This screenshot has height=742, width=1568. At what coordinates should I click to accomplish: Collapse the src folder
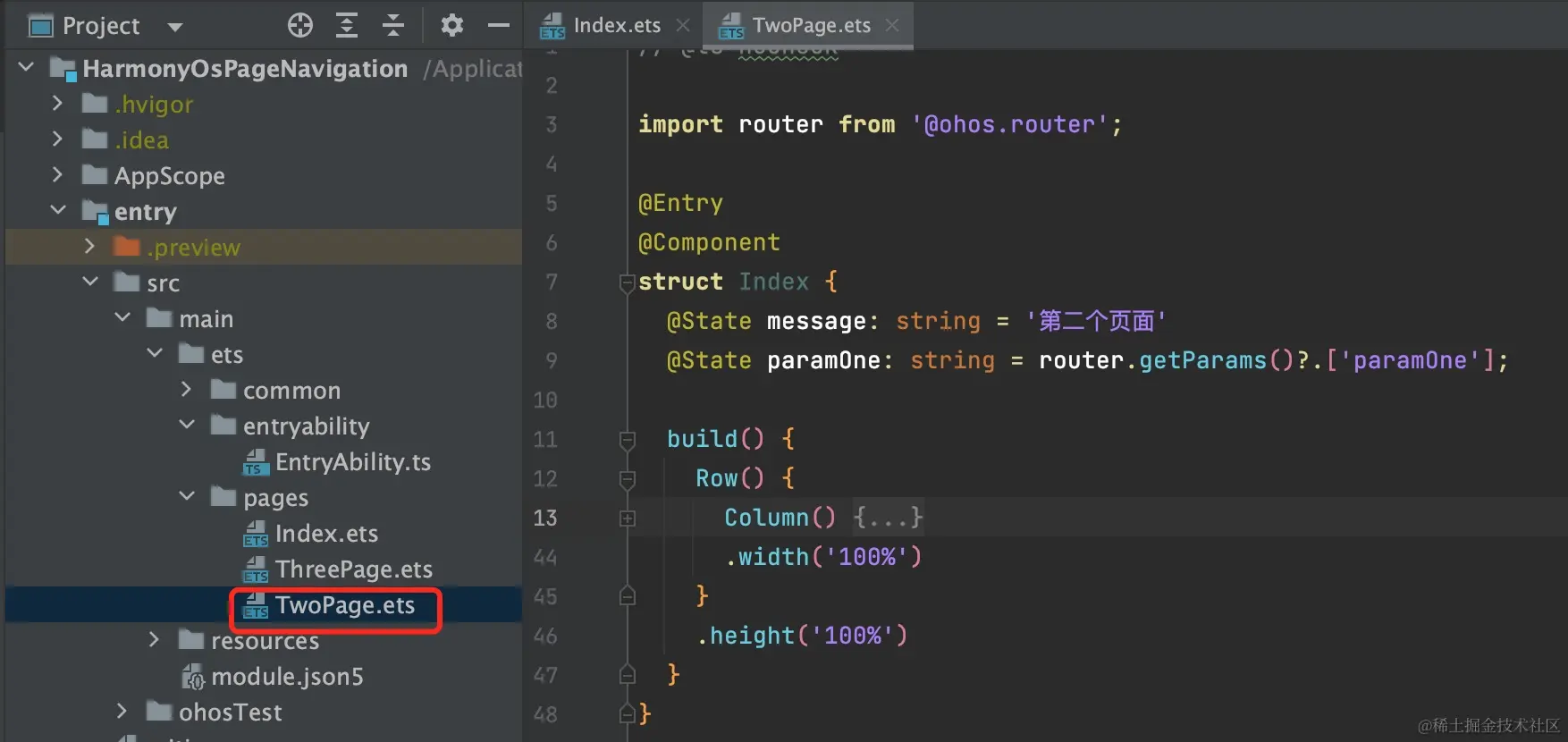(x=90, y=282)
